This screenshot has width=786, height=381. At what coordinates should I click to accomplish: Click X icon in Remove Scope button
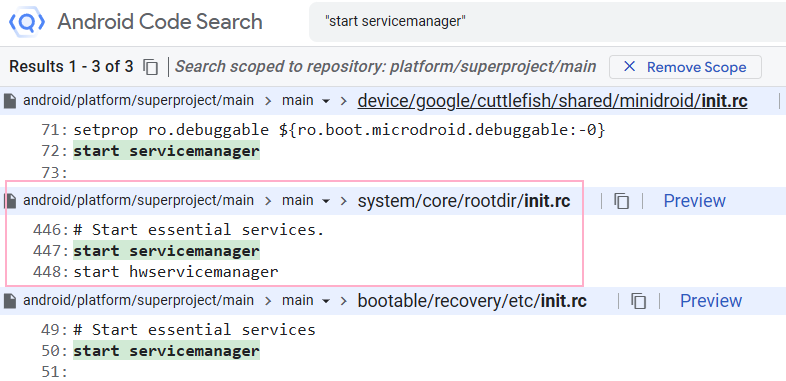click(x=629, y=67)
